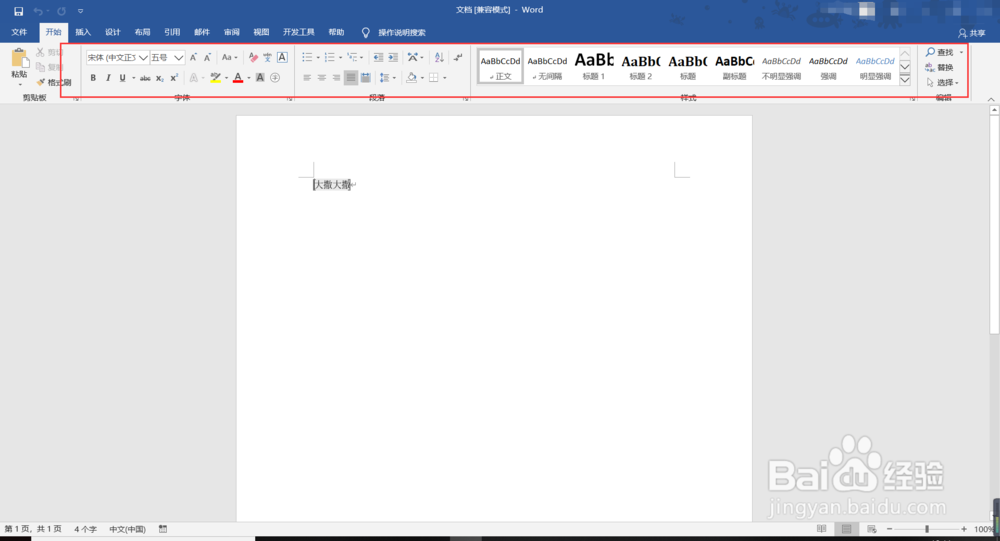
Task: Open the font size box showing 五号
Action: click(168, 57)
